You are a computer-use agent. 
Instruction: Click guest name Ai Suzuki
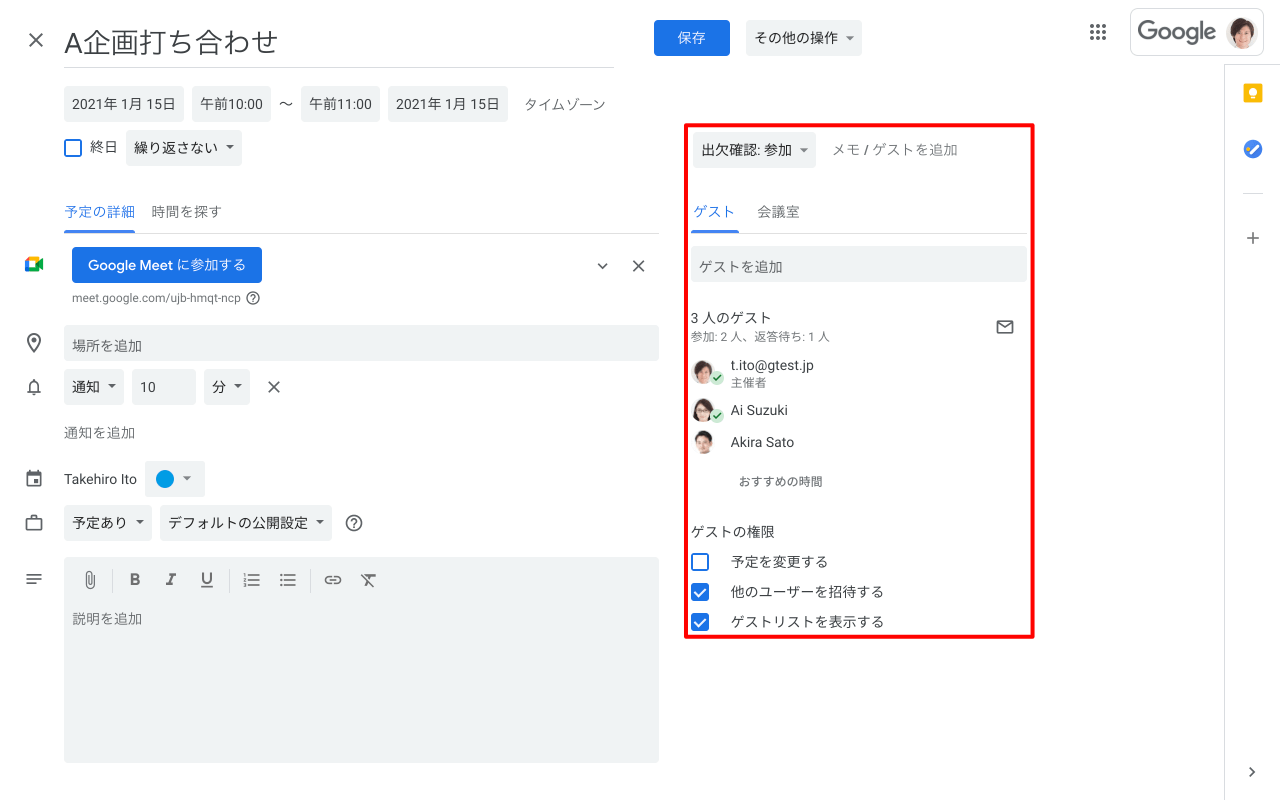point(759,410)
